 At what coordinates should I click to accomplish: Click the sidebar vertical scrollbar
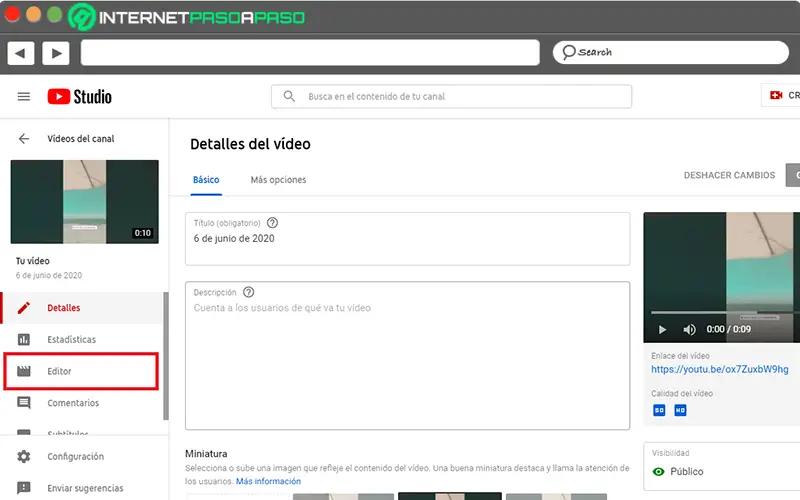coord(165,356)
